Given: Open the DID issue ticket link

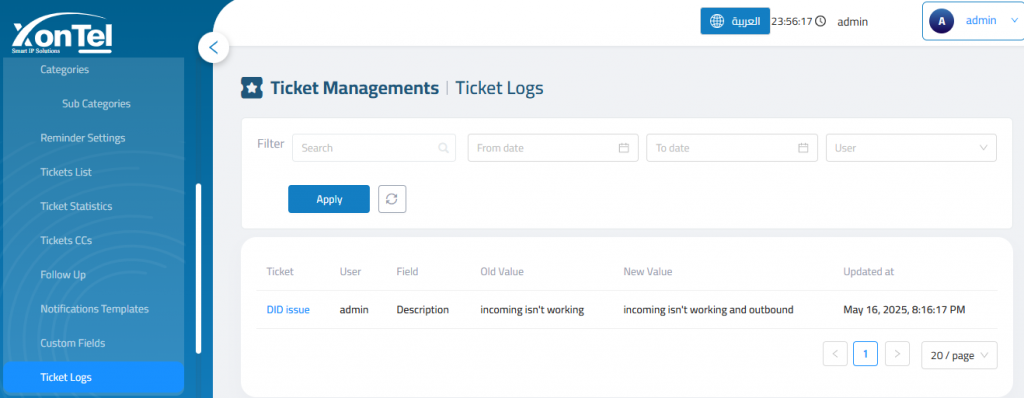Looking at the screenshot, I should (x=288, y=310).
